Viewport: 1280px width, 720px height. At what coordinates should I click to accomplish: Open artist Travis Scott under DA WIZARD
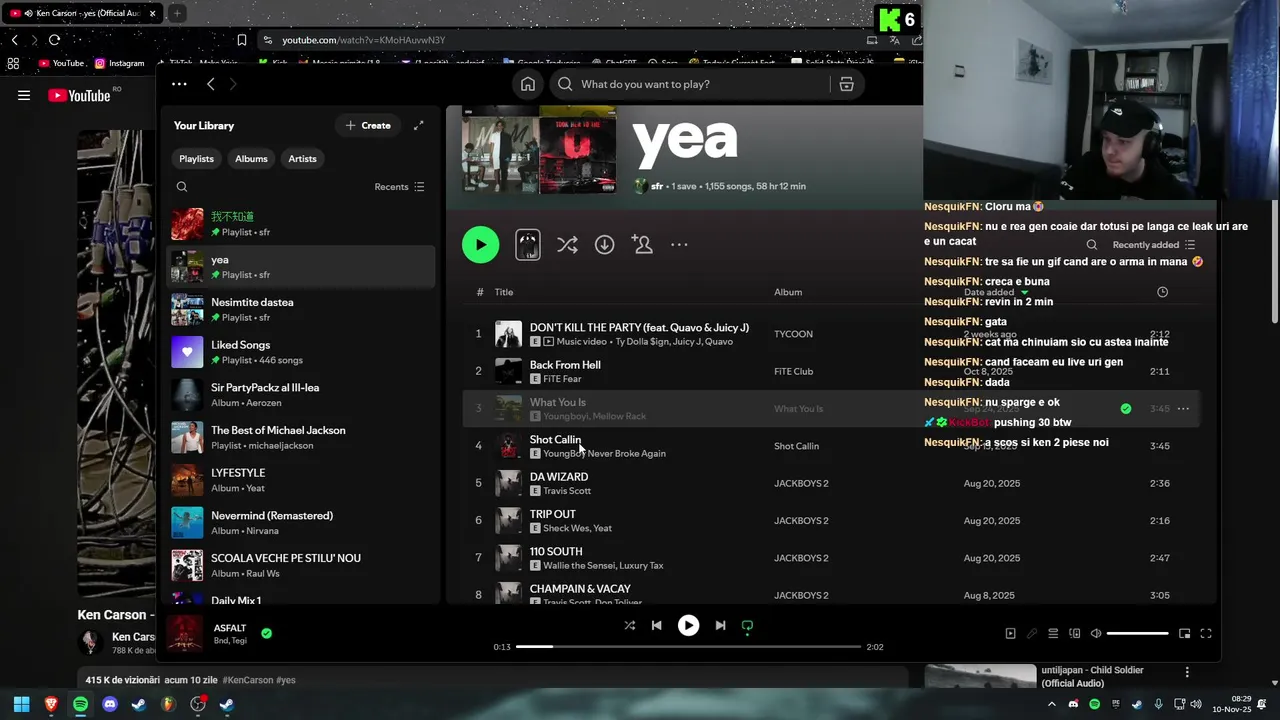tap(567, 491)
